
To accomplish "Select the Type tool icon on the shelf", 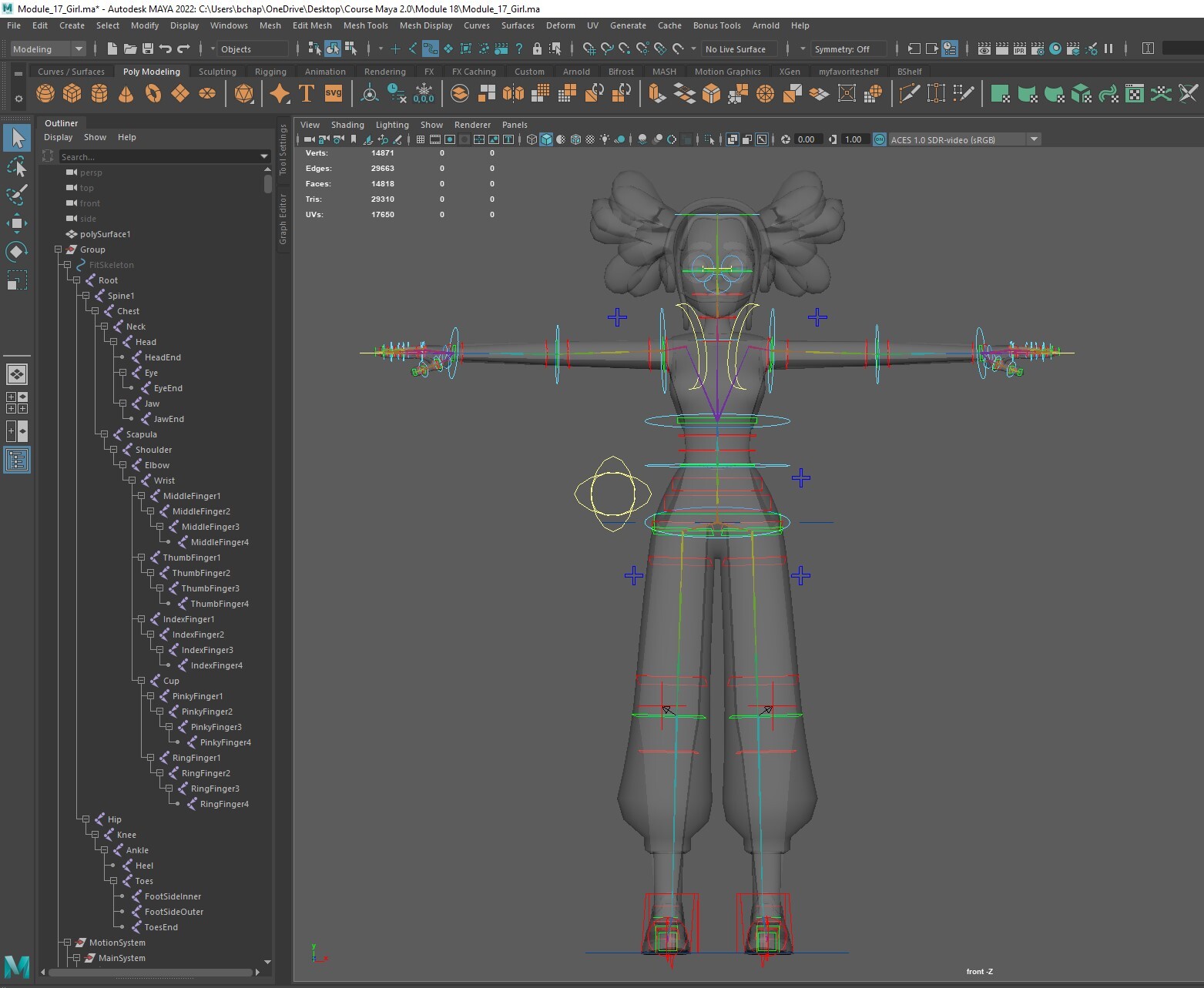I will [305, 93].
